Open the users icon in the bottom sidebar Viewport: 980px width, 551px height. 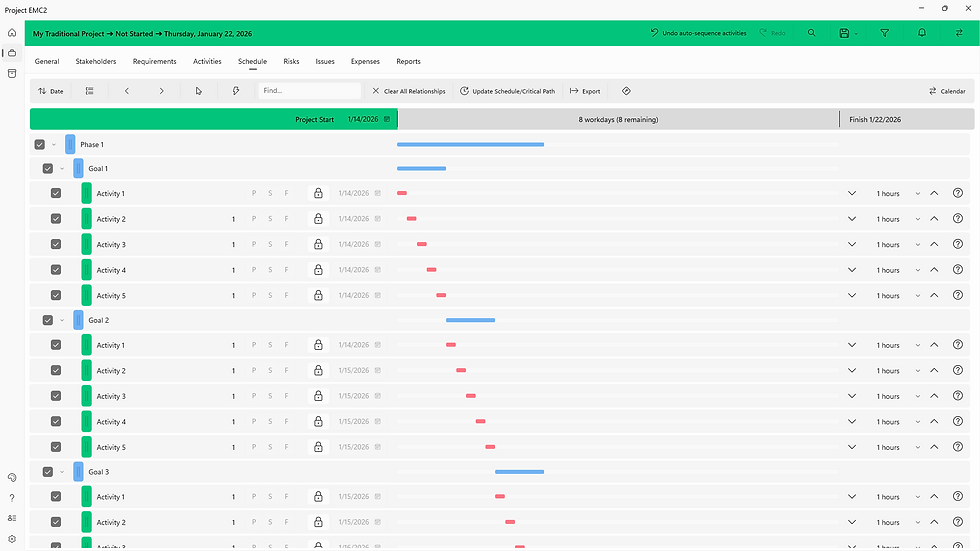click(x=12, y=518)
